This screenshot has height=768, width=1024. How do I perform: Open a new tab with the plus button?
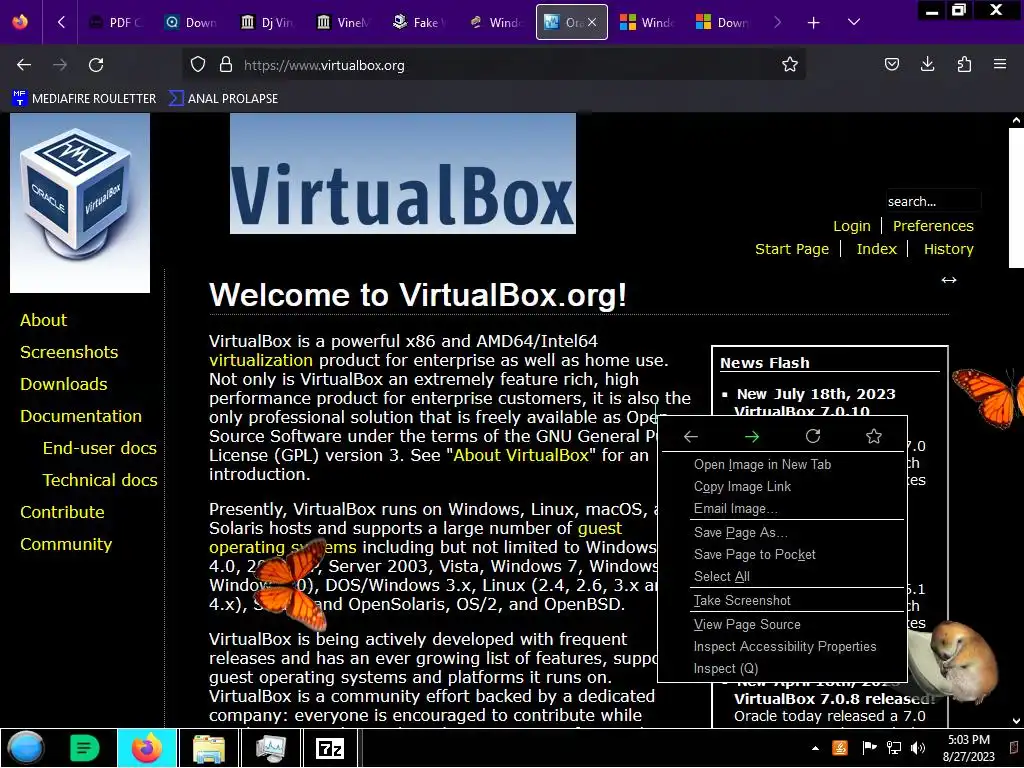pos(813,23)
